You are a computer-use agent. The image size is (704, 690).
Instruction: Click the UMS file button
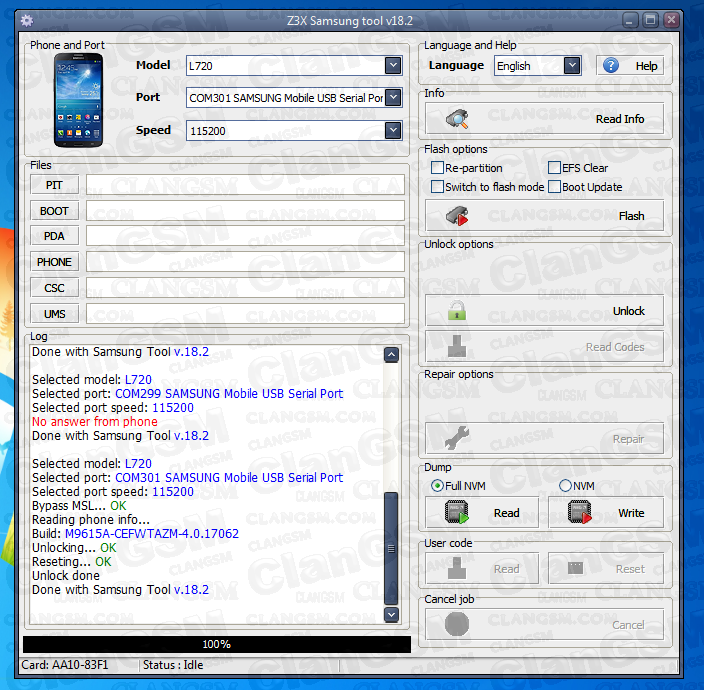pyautogui.click(x=54, y=314)
